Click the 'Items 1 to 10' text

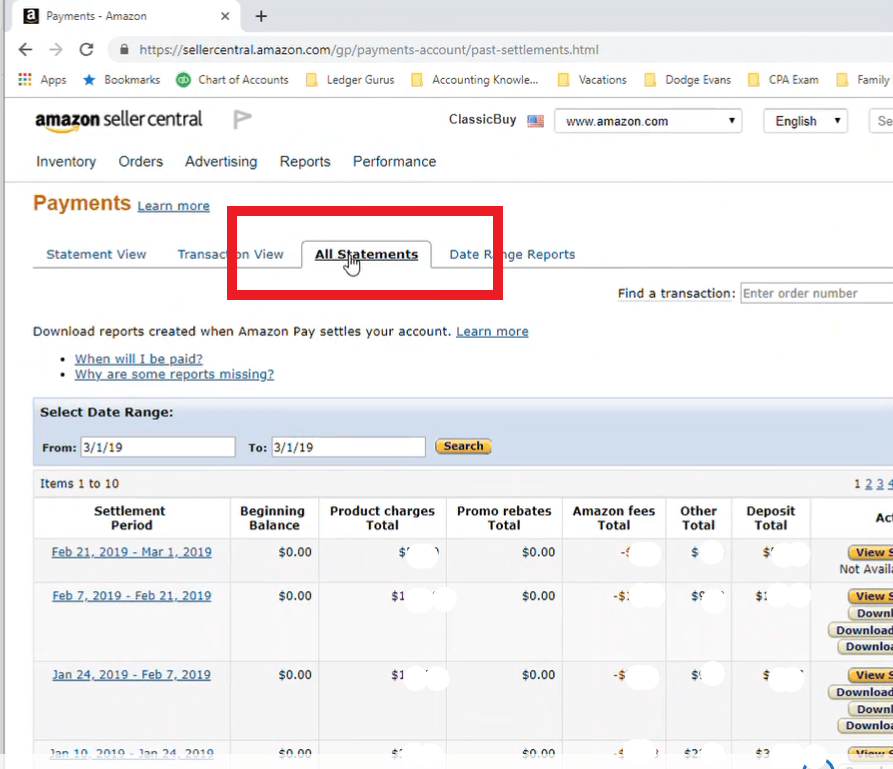[x=79, y=484]
